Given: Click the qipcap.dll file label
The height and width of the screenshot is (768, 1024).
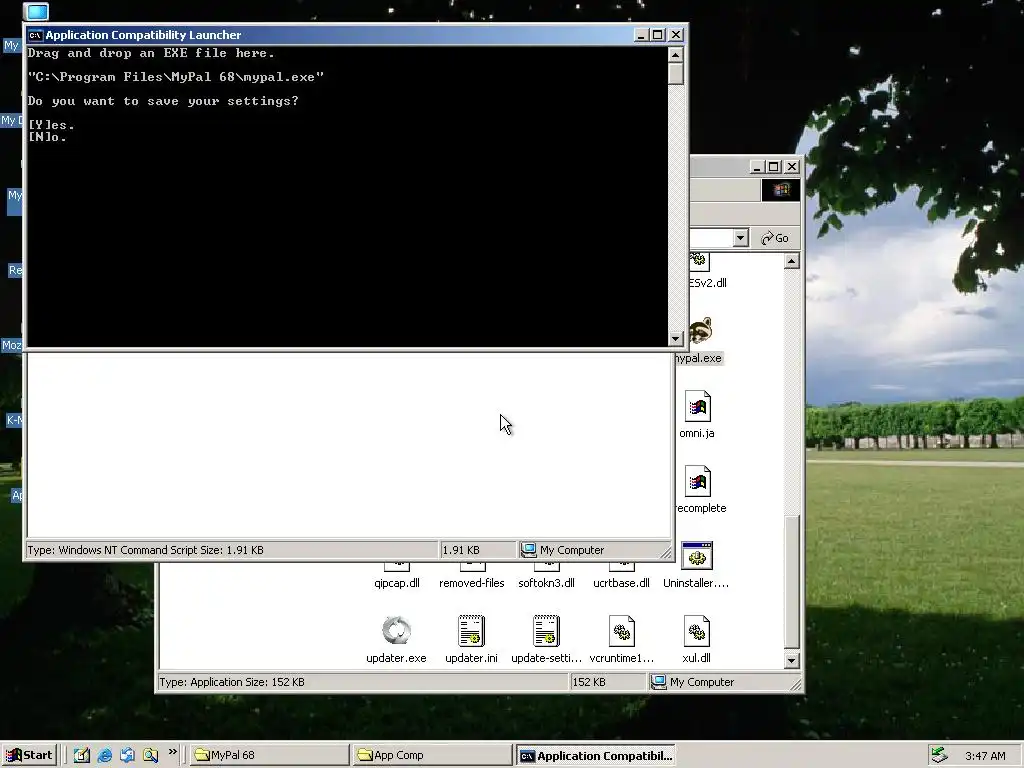Looking at the screenshot, I should coord(396,583).
